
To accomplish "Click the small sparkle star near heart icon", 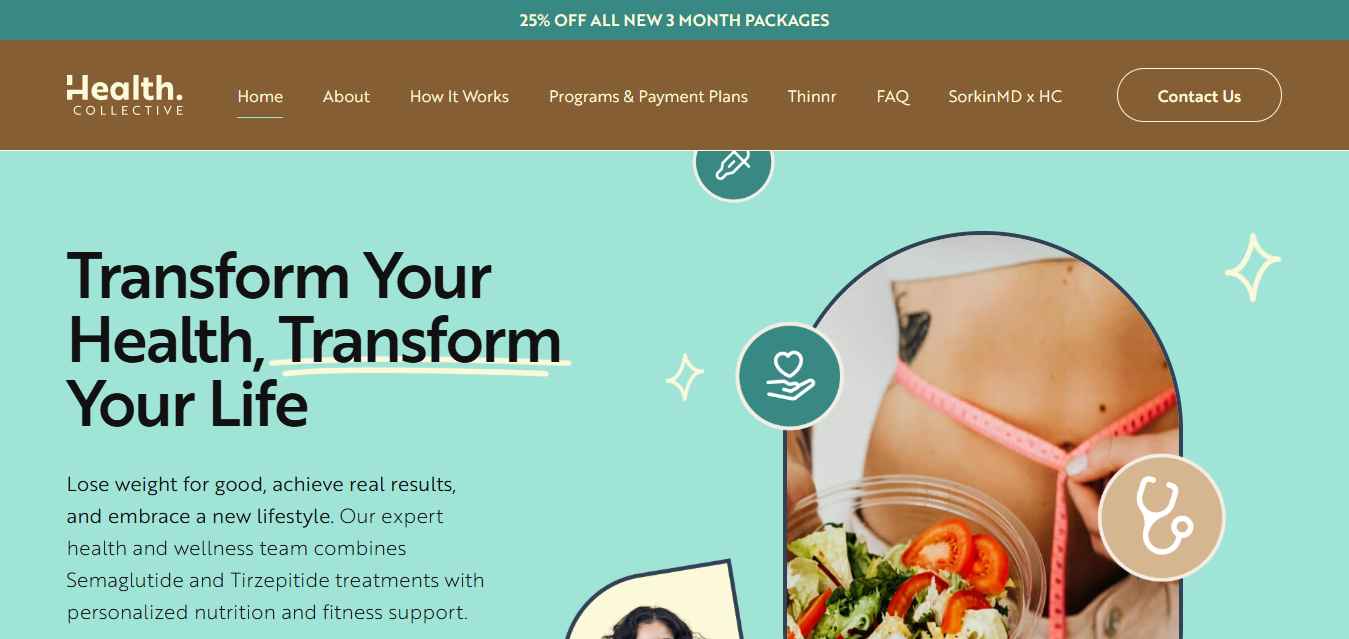I will click(685, 377).
